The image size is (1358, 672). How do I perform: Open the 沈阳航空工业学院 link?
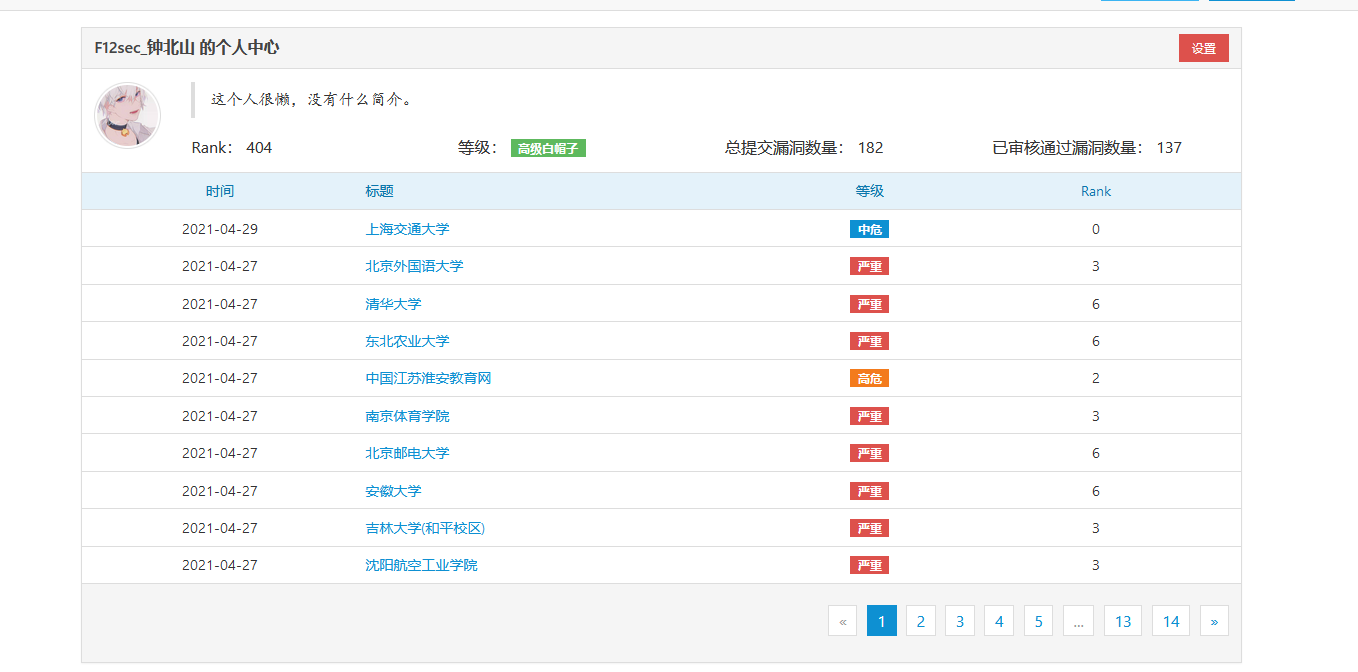(x=421, y=565)
